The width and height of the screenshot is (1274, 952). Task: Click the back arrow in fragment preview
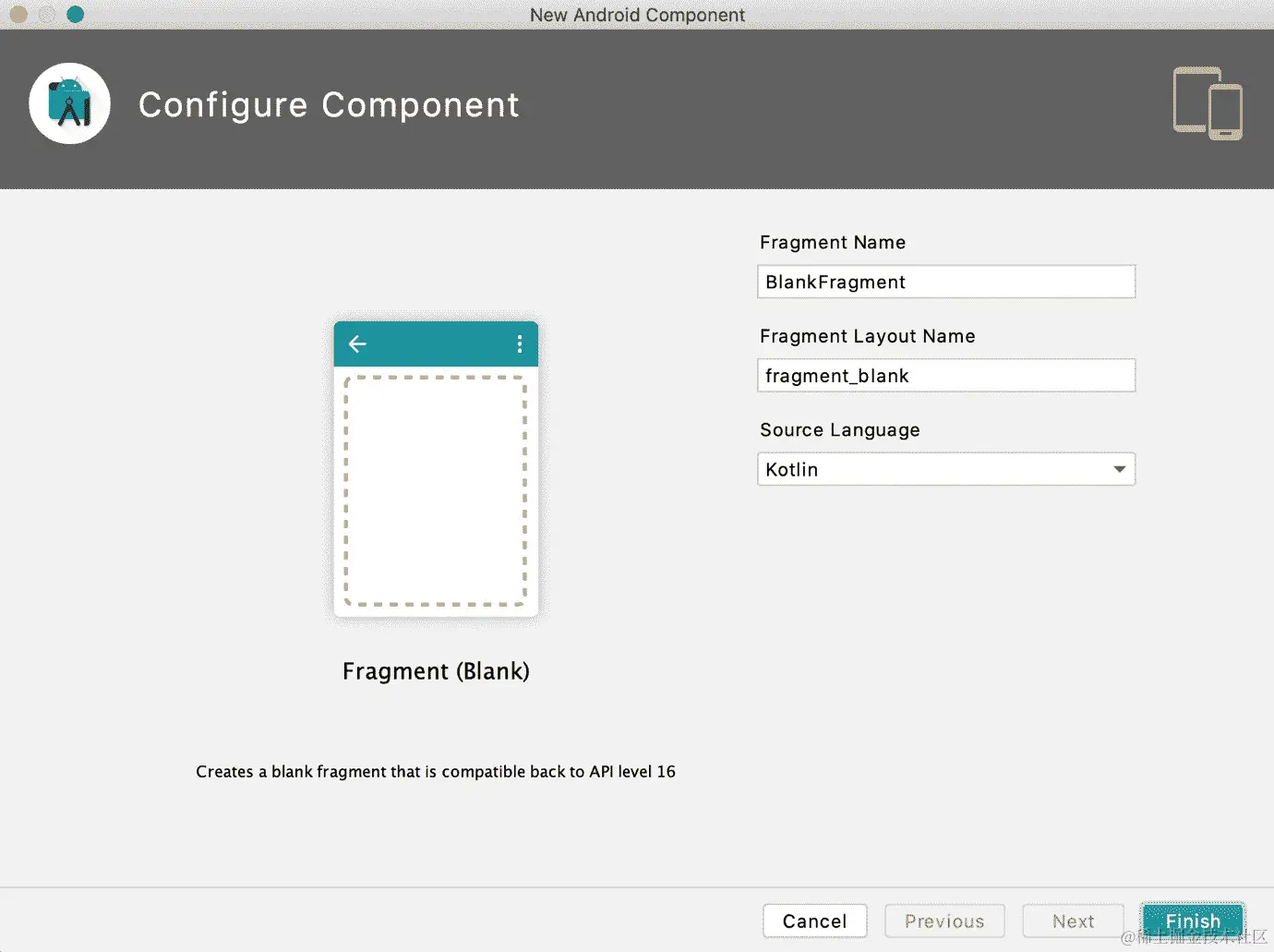pyautogui.click(x=357, y=343)
